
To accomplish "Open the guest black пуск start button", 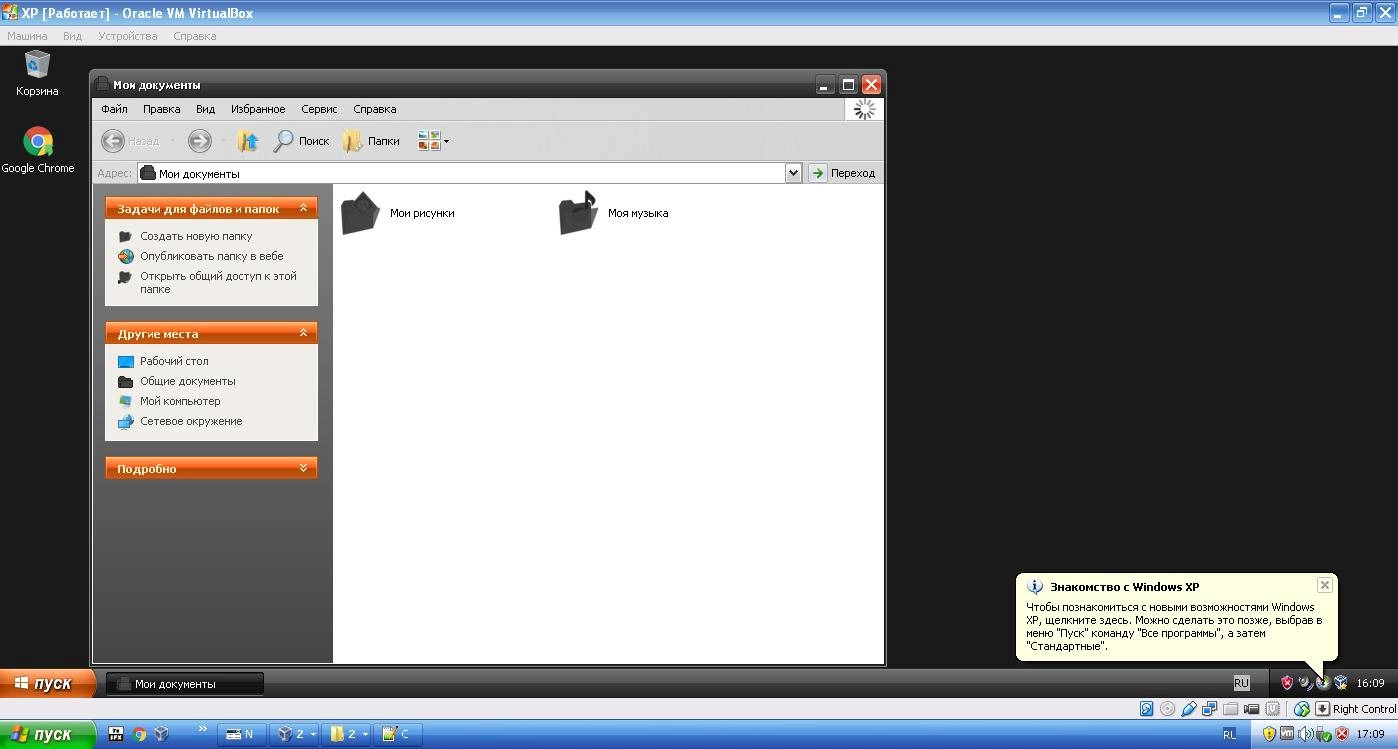I will coord(47,684).
